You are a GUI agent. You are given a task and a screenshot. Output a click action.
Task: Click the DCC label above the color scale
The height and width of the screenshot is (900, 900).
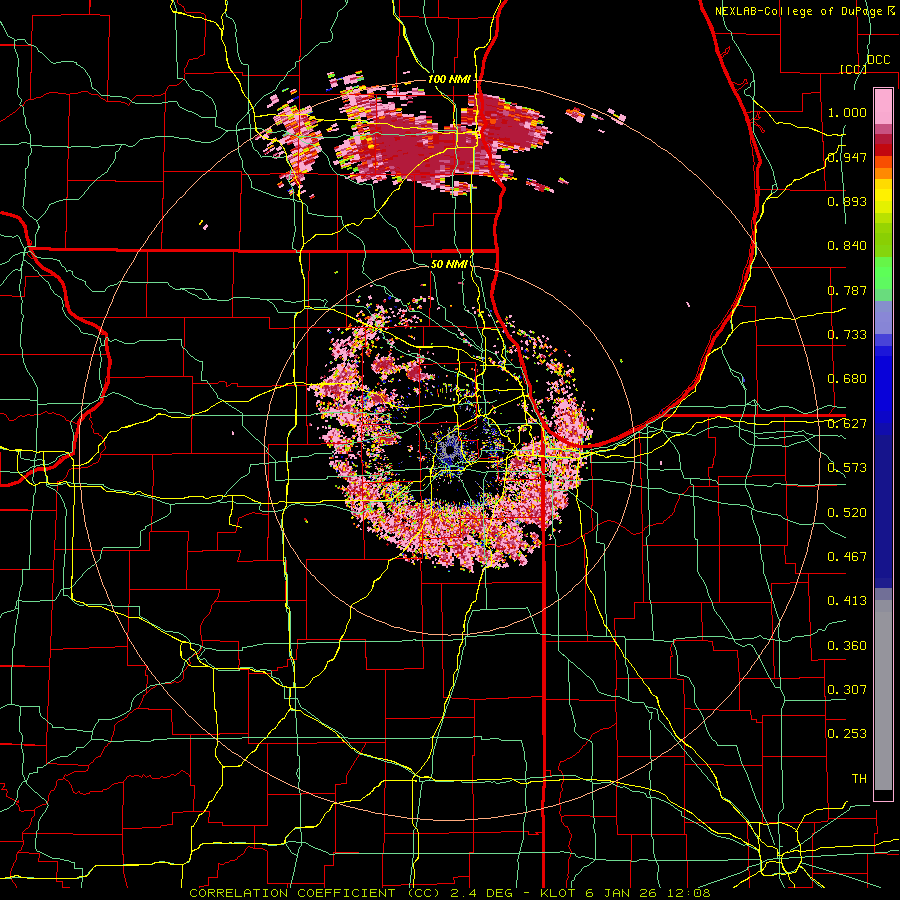point(878,60)
